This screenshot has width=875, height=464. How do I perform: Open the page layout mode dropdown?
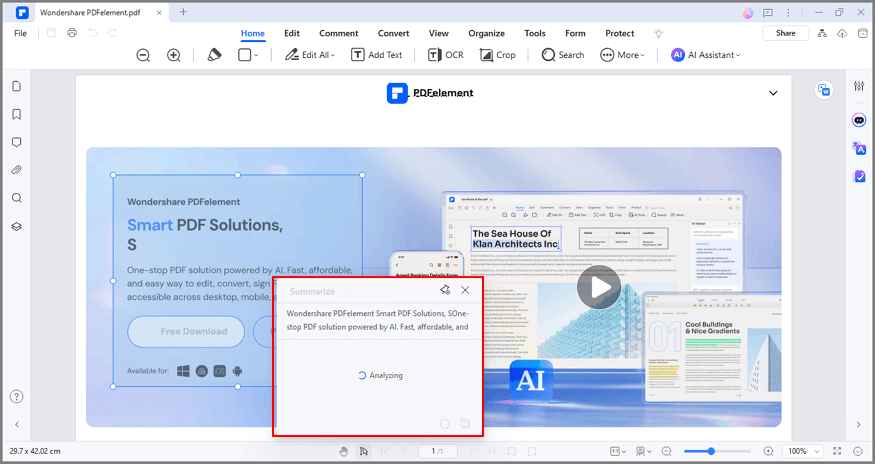[x=643, y=451]
